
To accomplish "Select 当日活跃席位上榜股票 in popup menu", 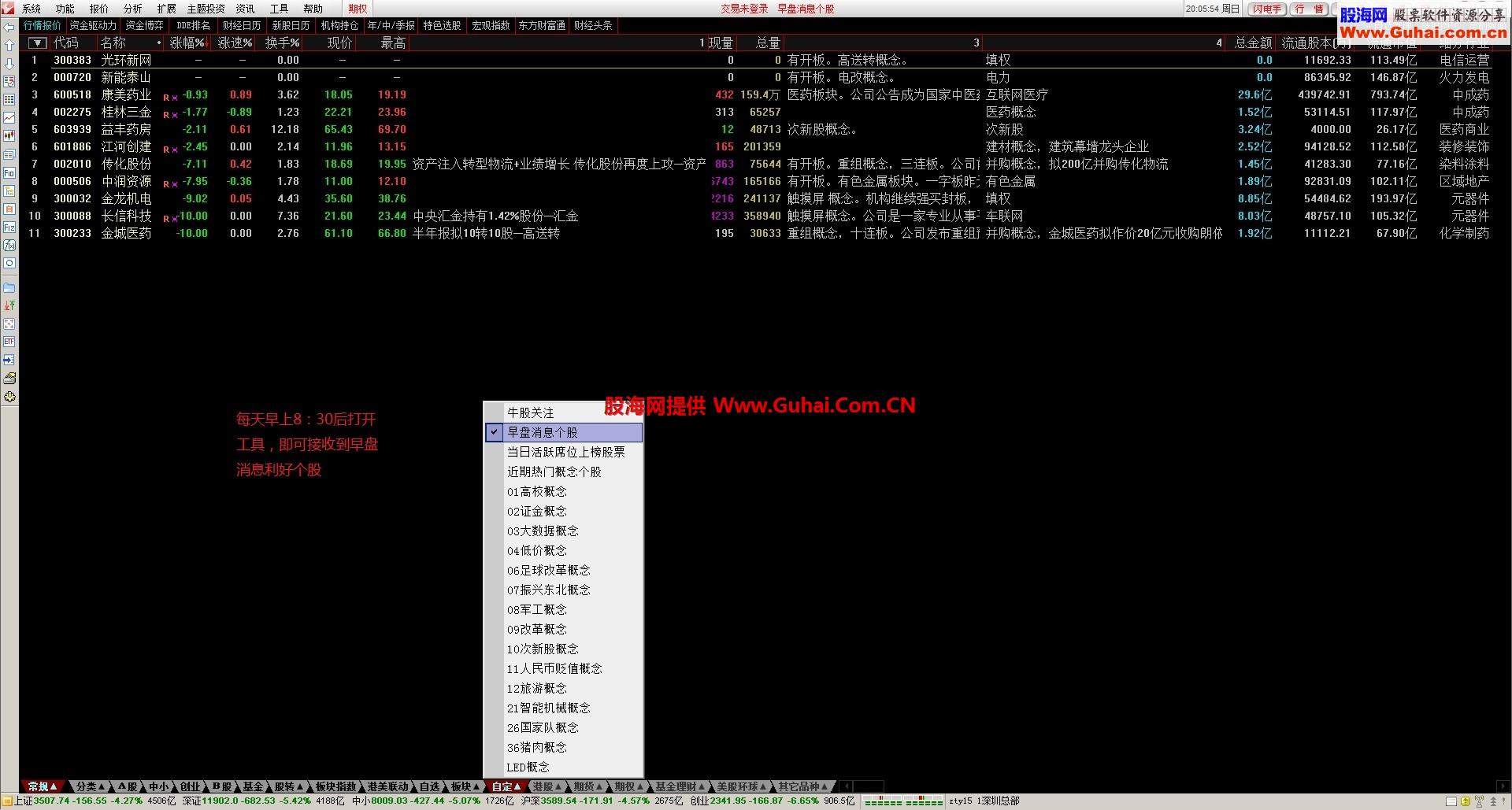I will pos(565,452).
